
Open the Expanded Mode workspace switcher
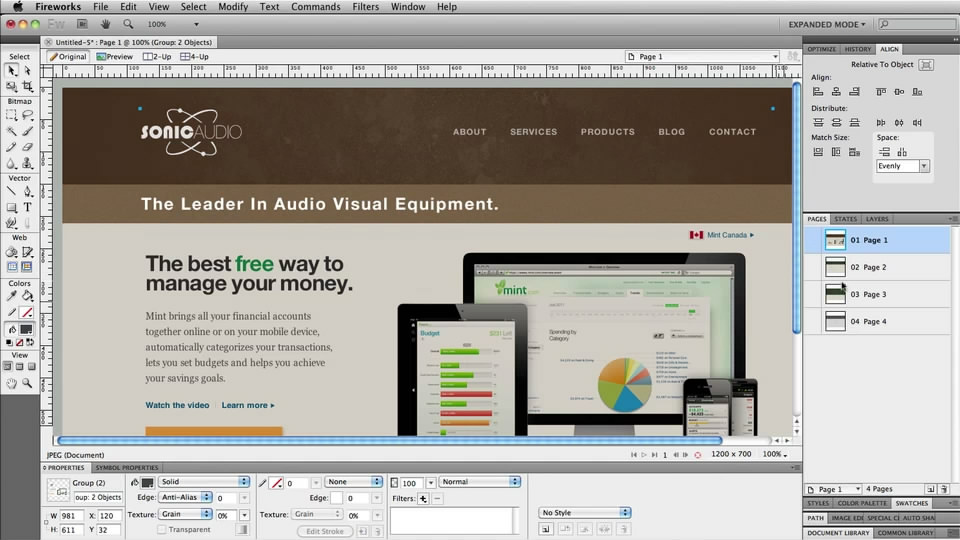826,24
